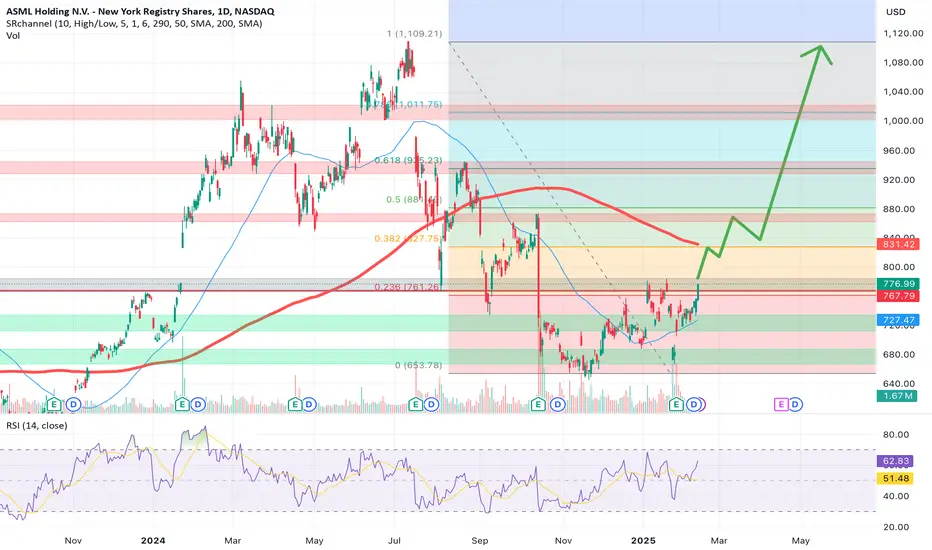Select the Fibonacci label 0.236 (761.26)
932x550 pixels.
408,287
